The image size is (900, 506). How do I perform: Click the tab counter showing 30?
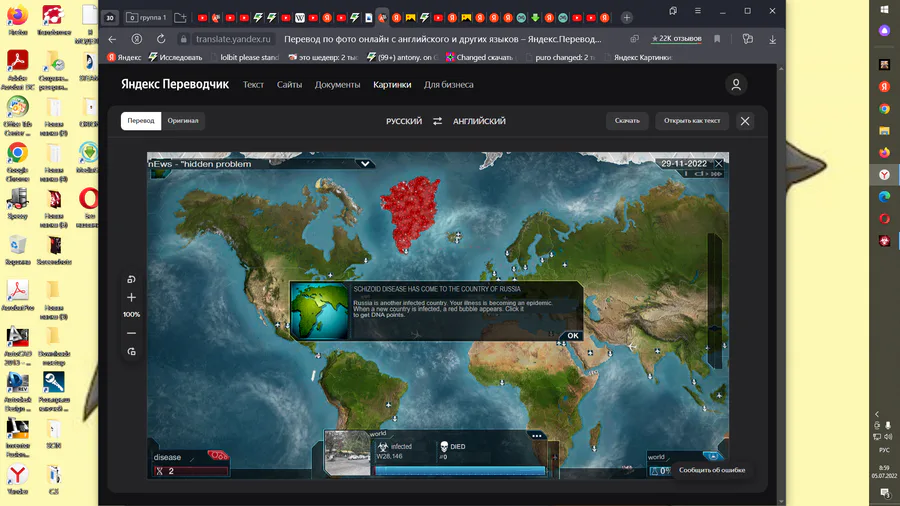[x=110, y=18]
